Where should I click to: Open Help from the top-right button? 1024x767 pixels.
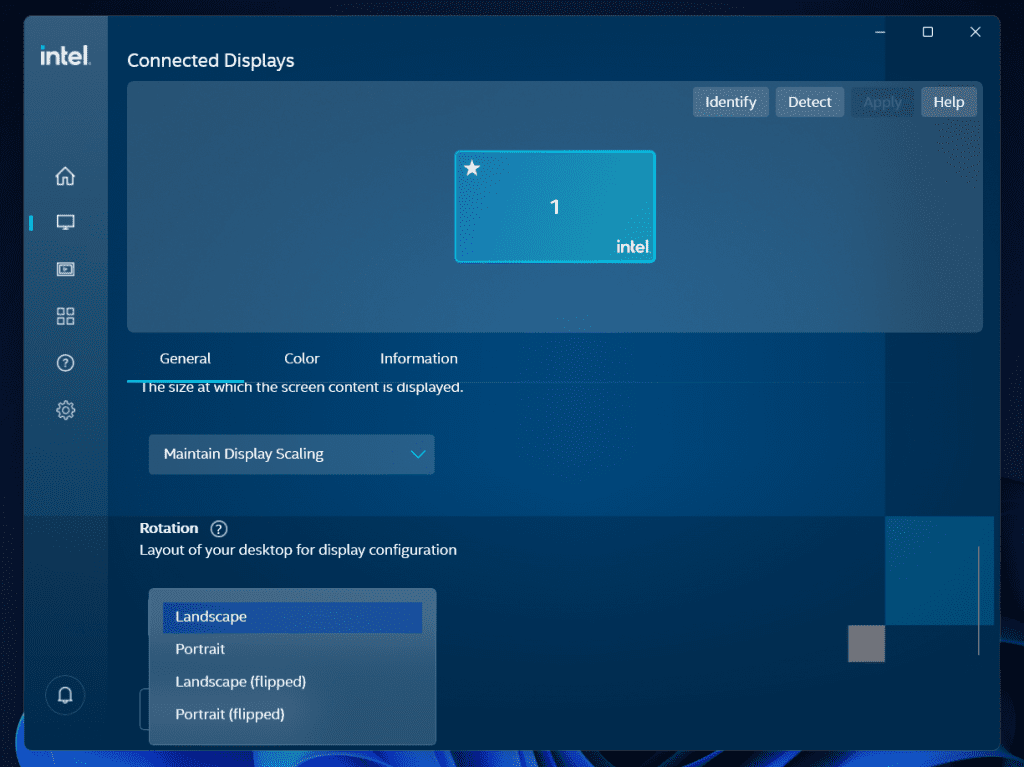[948, 101]
